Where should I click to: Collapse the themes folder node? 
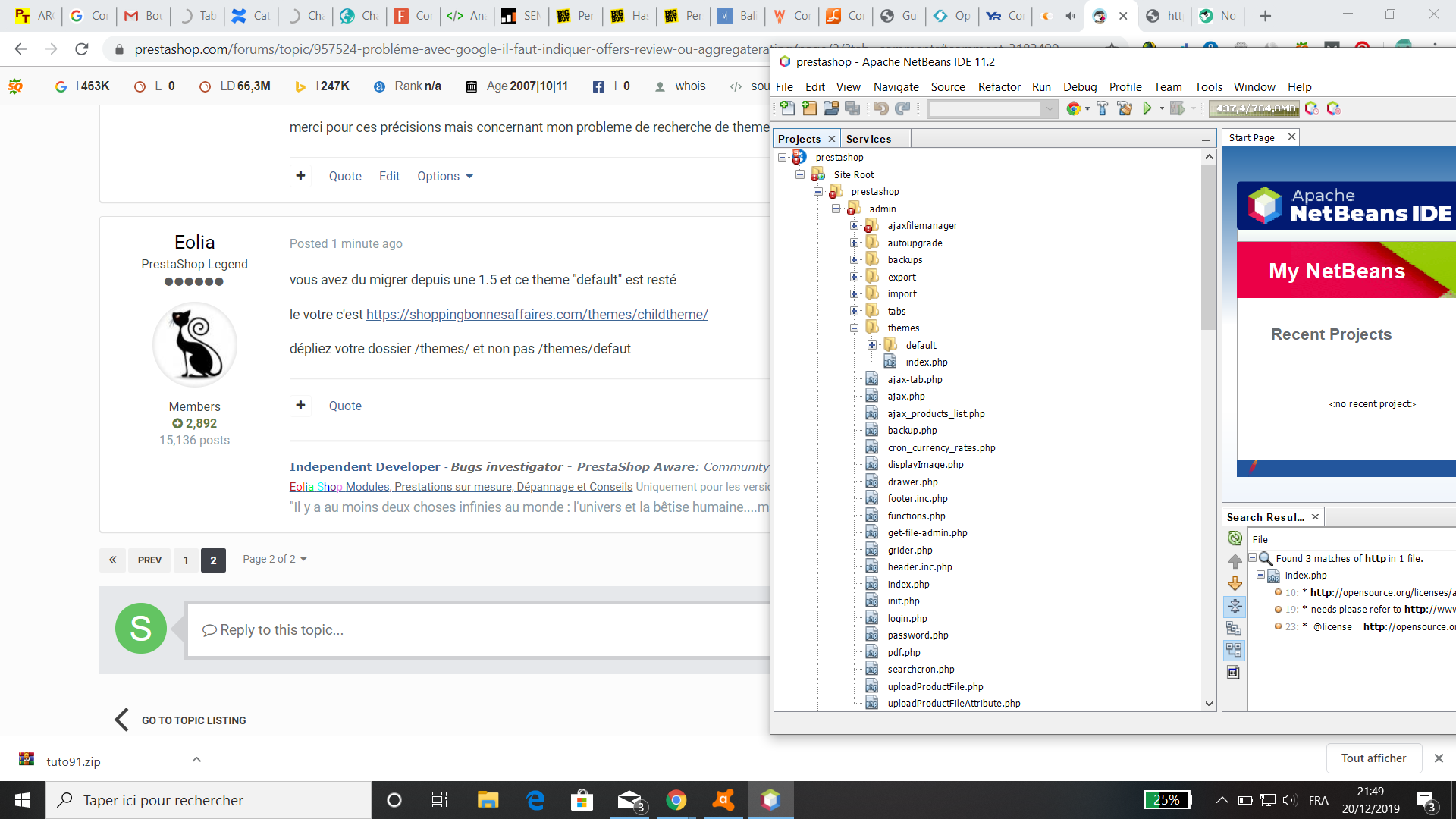click(x=855, y=328)
